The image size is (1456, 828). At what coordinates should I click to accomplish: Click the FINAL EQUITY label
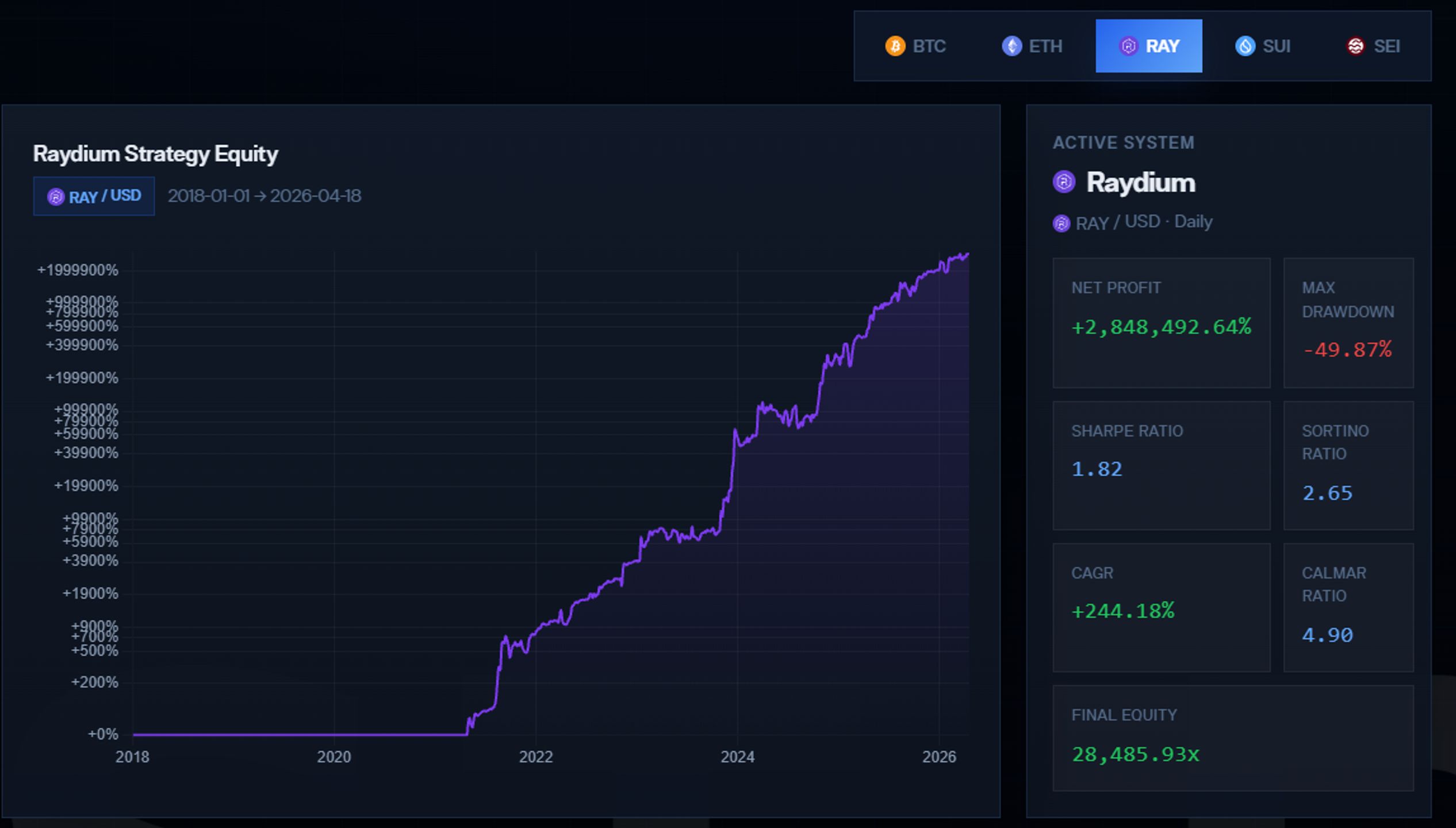1124,715
